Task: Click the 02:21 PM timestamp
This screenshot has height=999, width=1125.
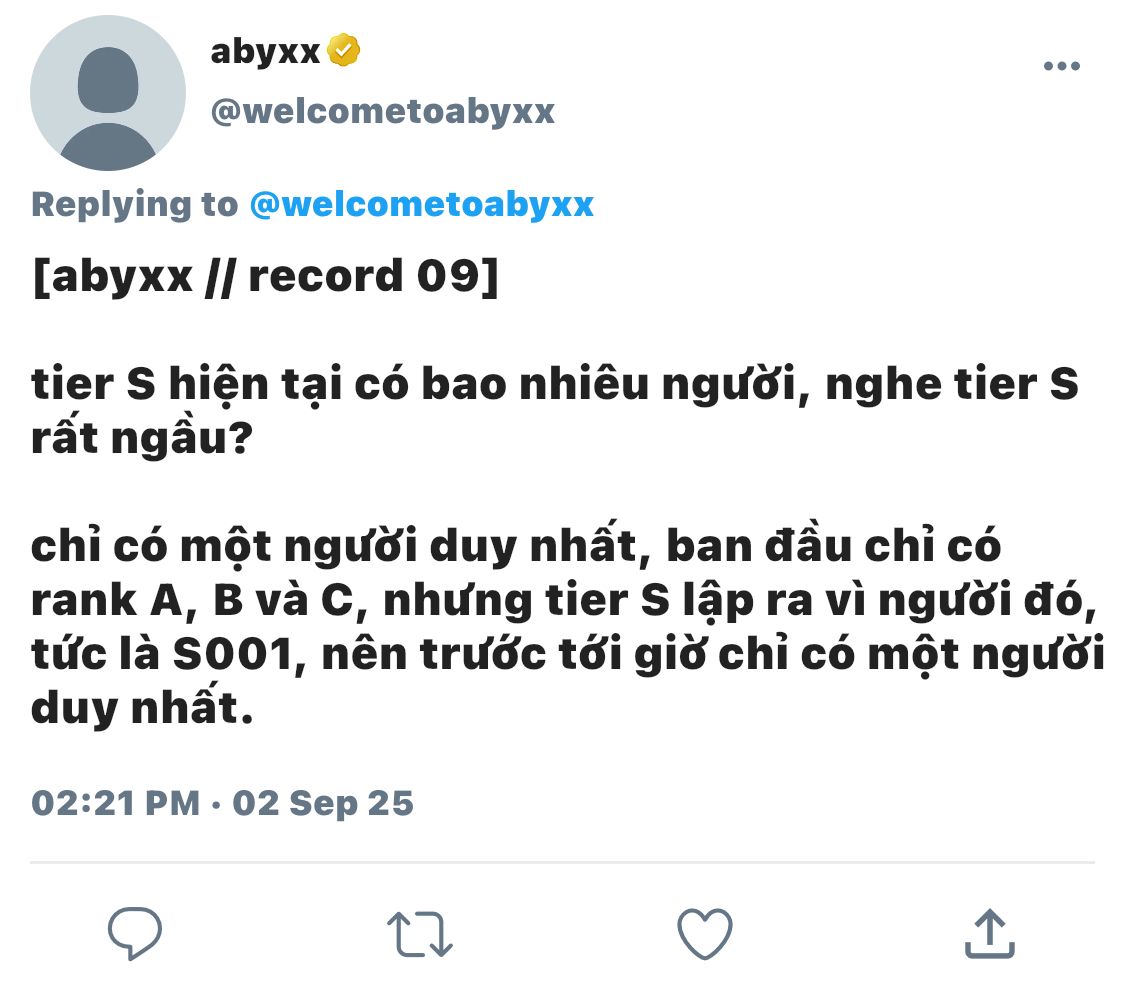Action: (116, 802)
